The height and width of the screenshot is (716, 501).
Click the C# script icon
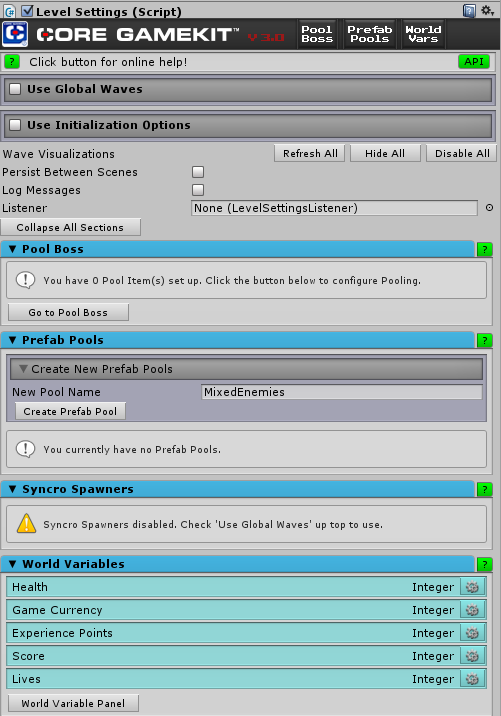tap(10, 11)
